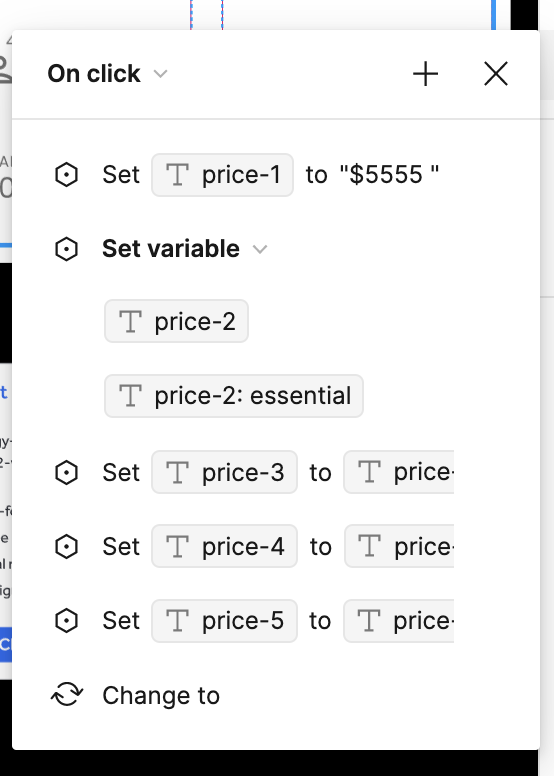Click hexagon icon beside Set variable
The width and height of the screenshot is (554, 776).
coord(66,249)
